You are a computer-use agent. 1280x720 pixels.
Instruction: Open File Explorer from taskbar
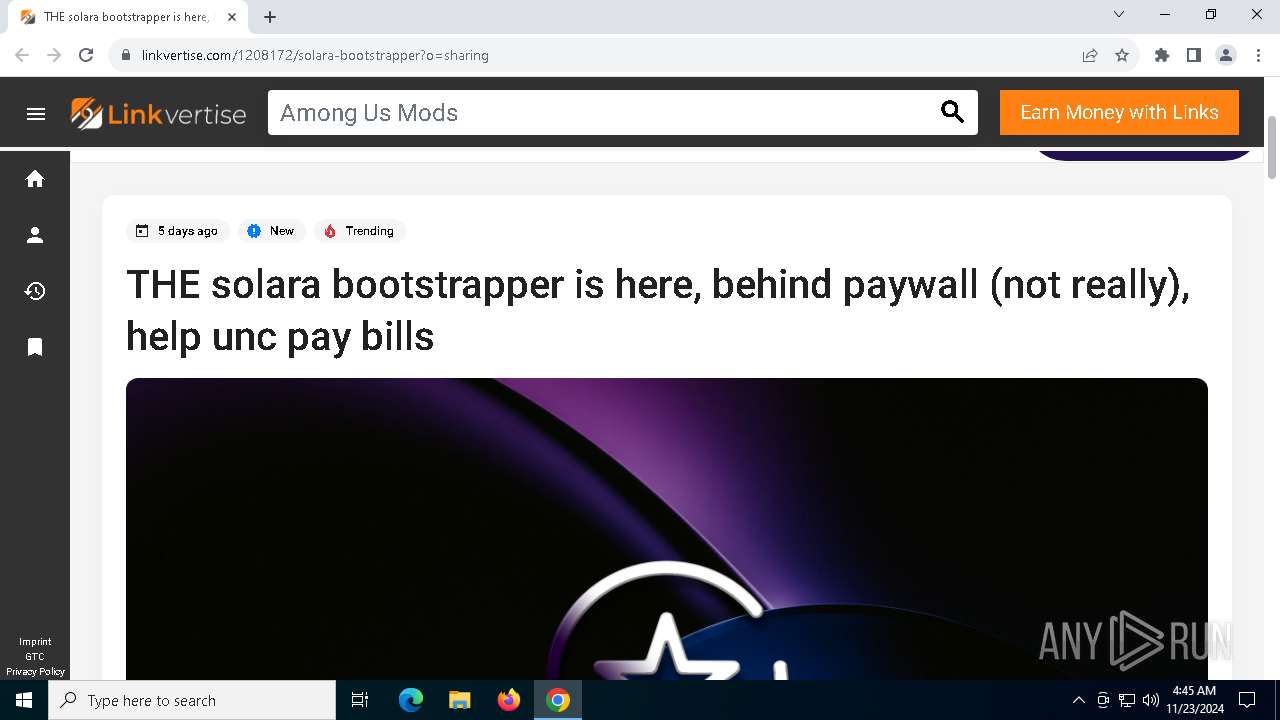(x=459, y=700)
